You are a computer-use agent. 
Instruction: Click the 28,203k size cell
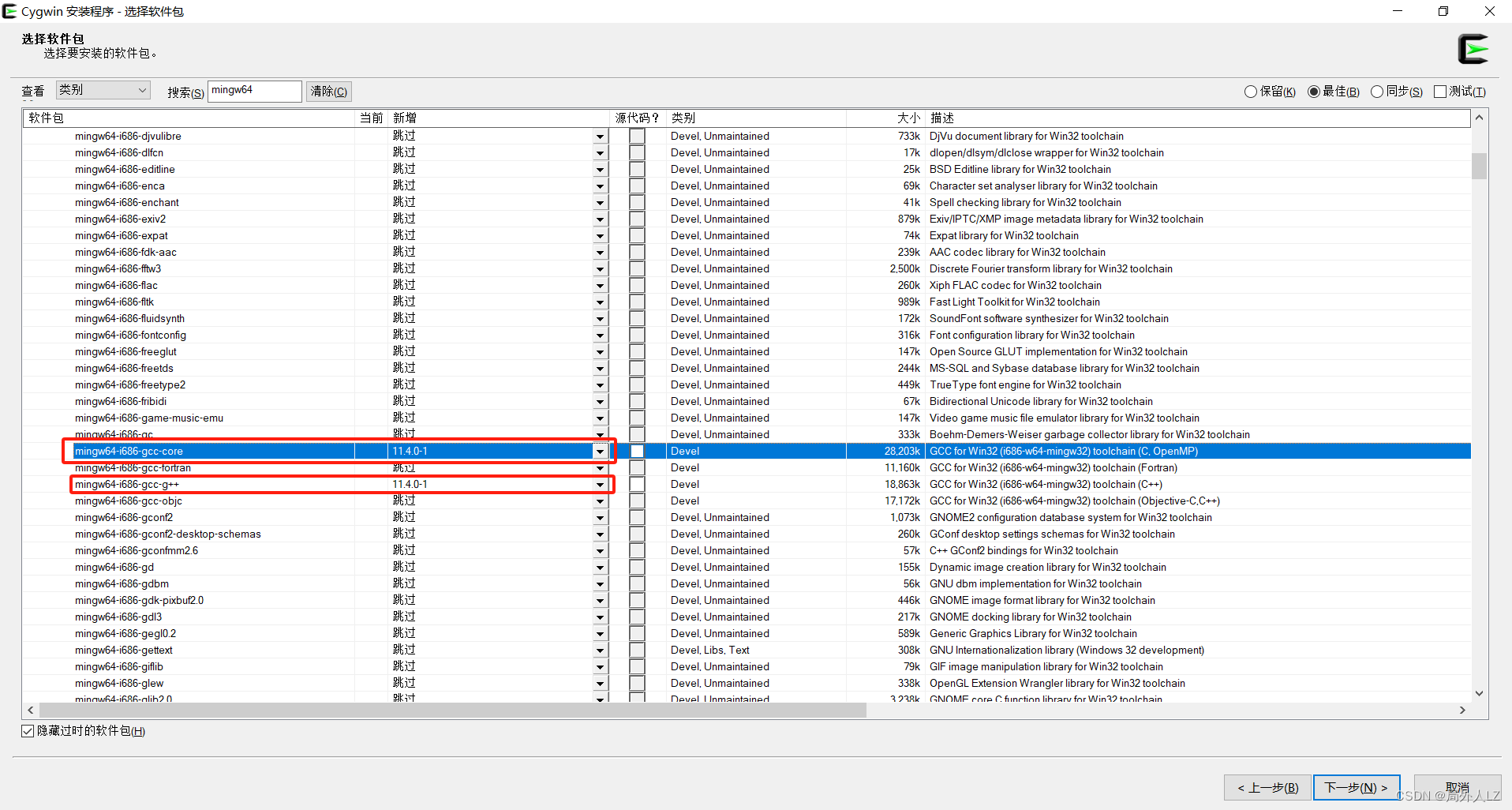click(902, 452)
